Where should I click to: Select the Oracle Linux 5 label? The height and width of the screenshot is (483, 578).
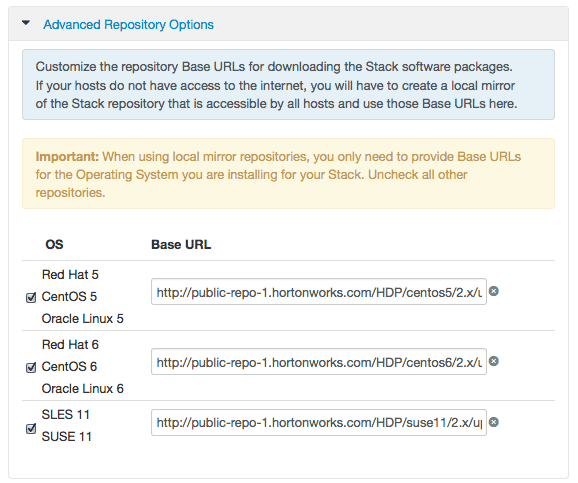[x=83, y=319]
